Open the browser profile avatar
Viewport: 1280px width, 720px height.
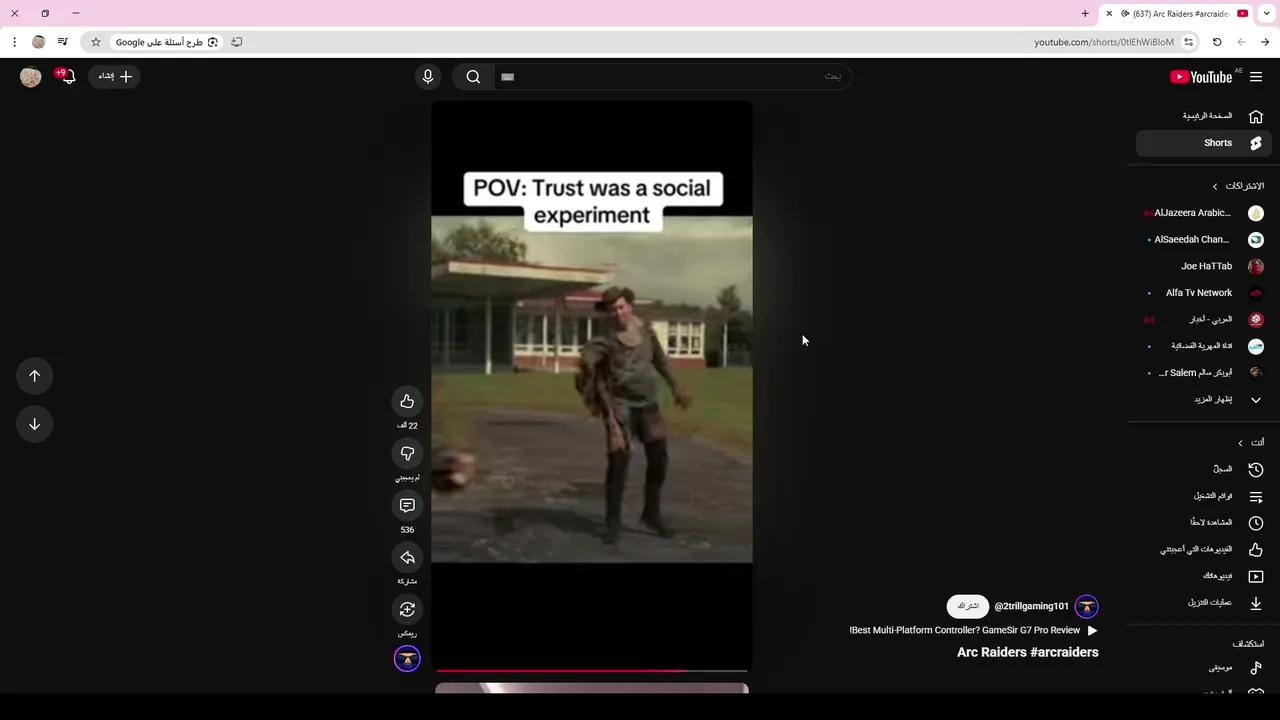(39, 42)
